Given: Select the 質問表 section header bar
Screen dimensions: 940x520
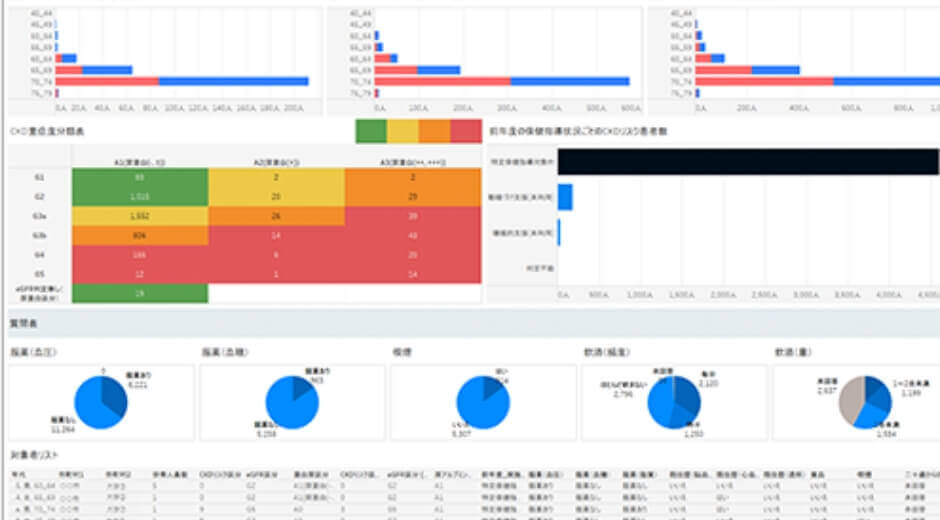Looking at the screenshot, I should 472,324.
